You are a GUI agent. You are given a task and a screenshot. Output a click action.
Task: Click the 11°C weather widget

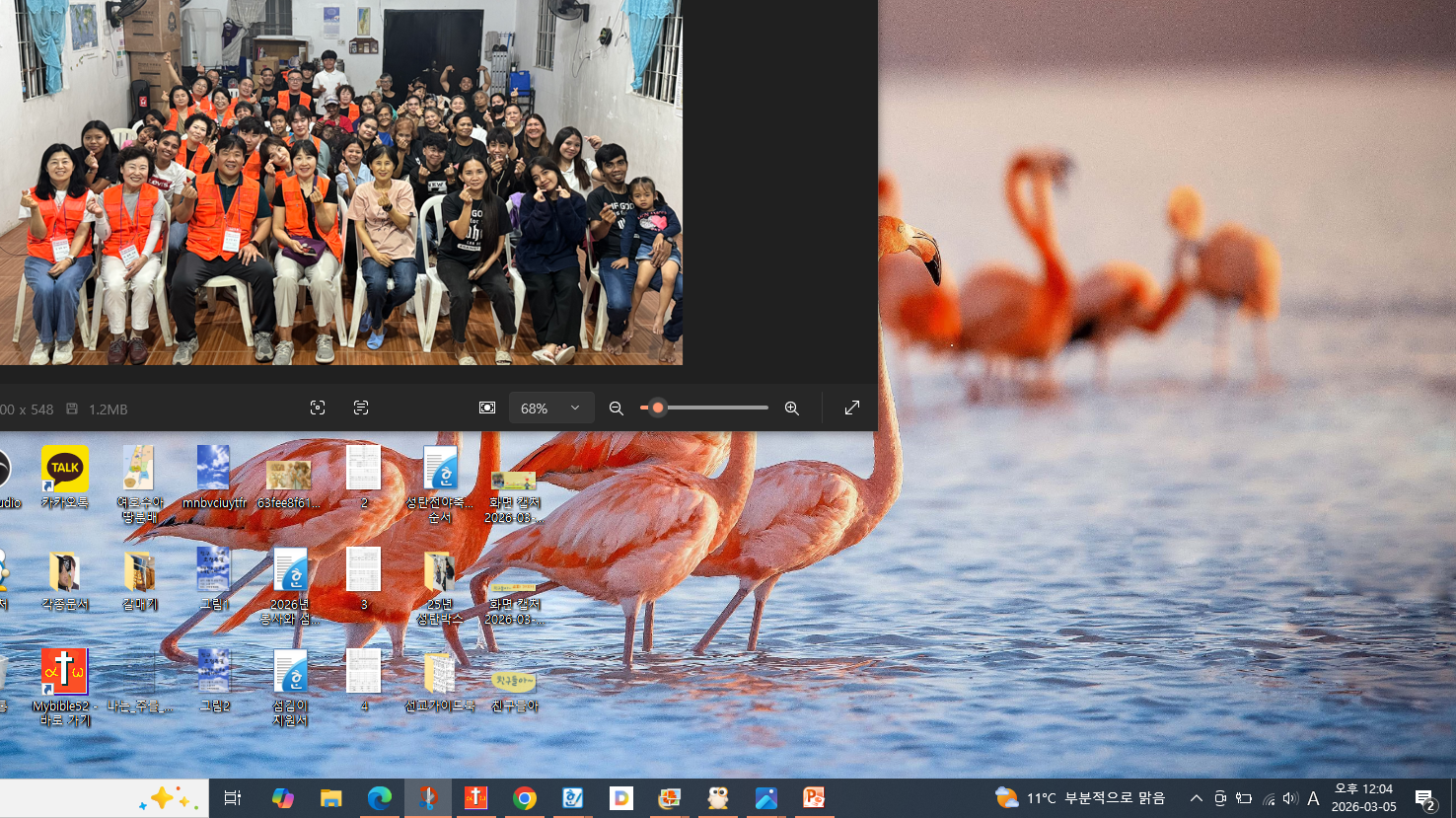click(1080, 798)
